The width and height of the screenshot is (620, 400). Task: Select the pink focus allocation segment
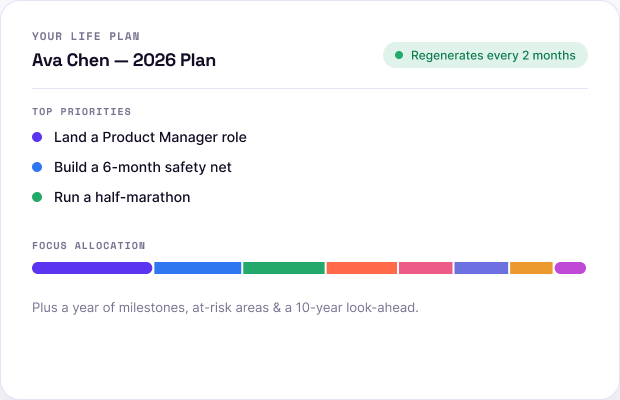(x=426, y=268)
